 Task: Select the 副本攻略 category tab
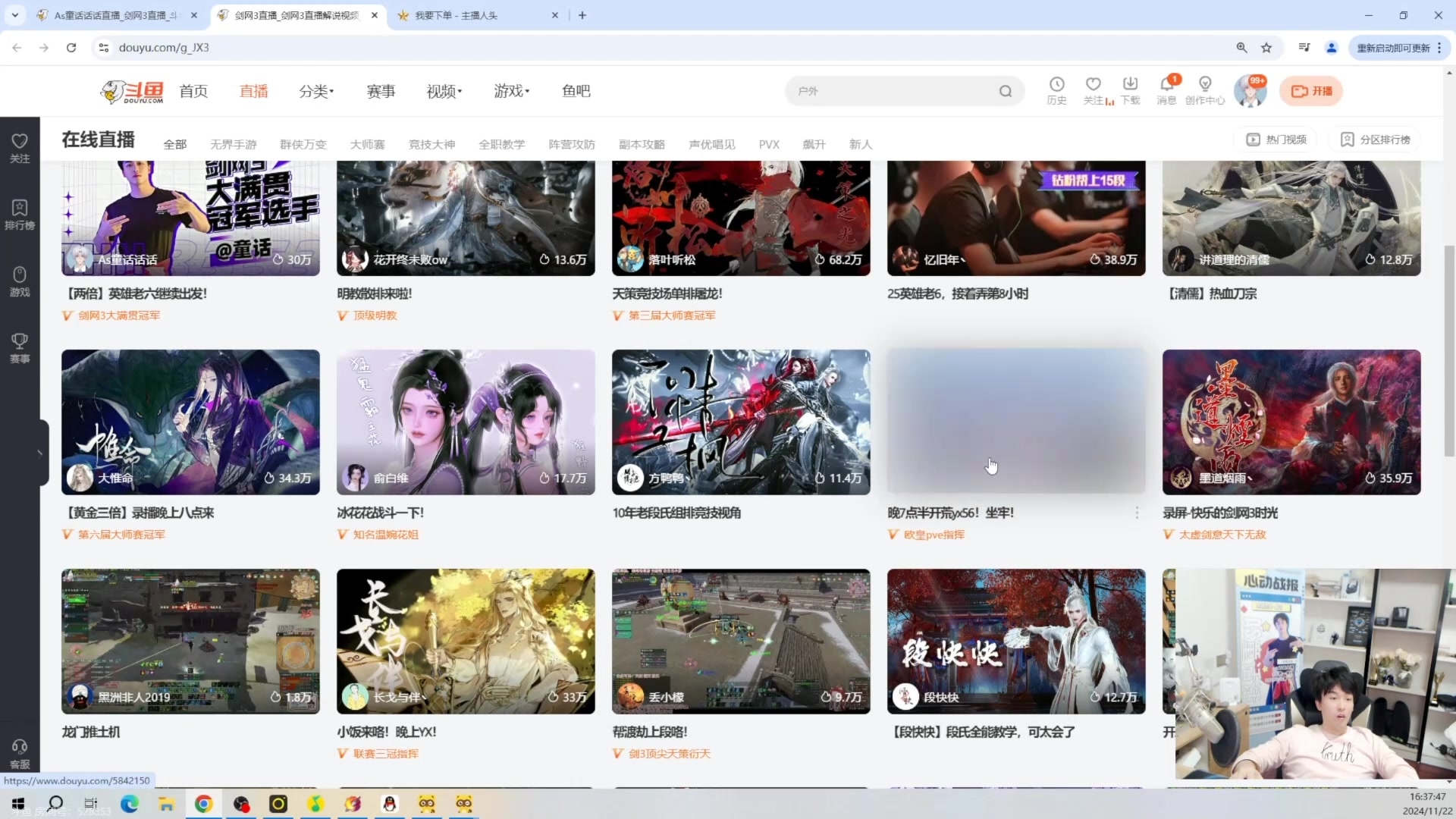tap(642, 144)
